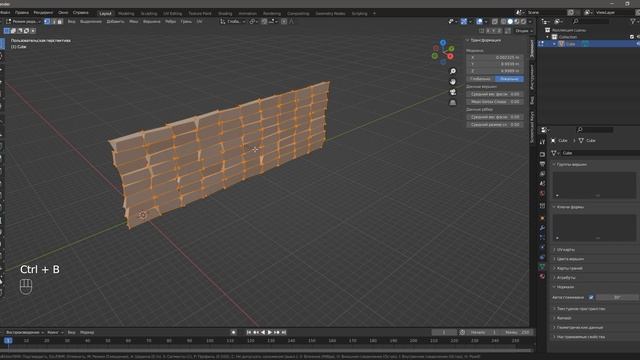Click the Z median coordinate field
This screenshot has width=640, height=360.
[495, 71]
